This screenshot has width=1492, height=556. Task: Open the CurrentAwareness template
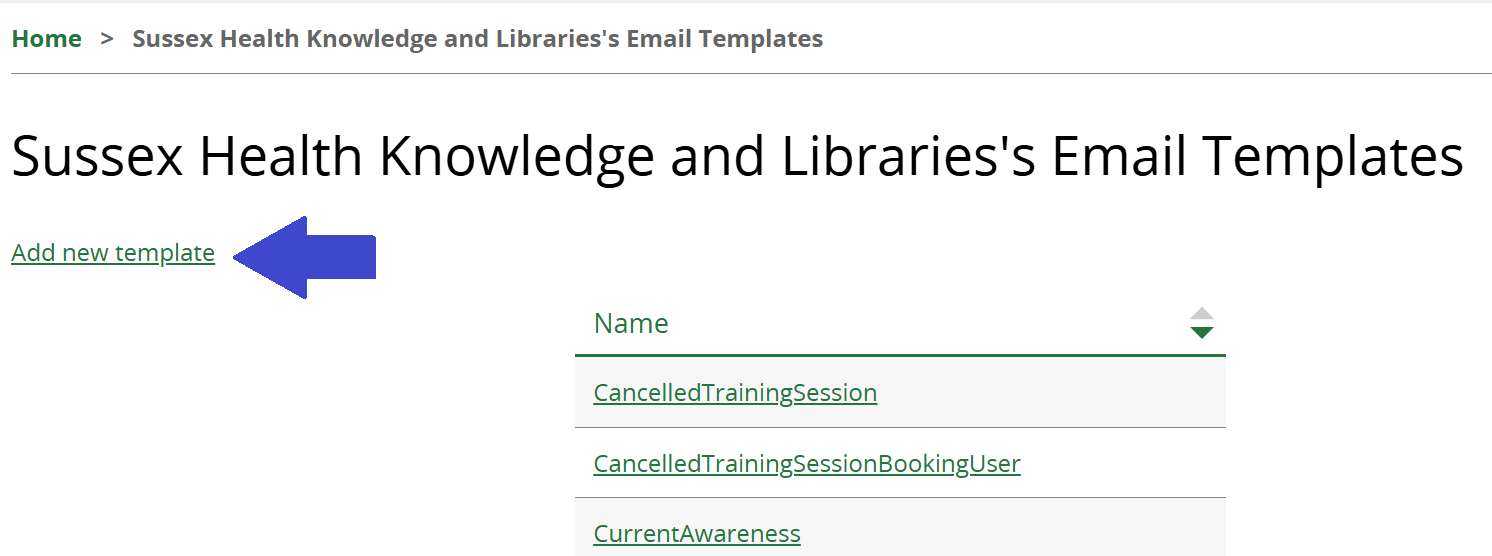697,534
